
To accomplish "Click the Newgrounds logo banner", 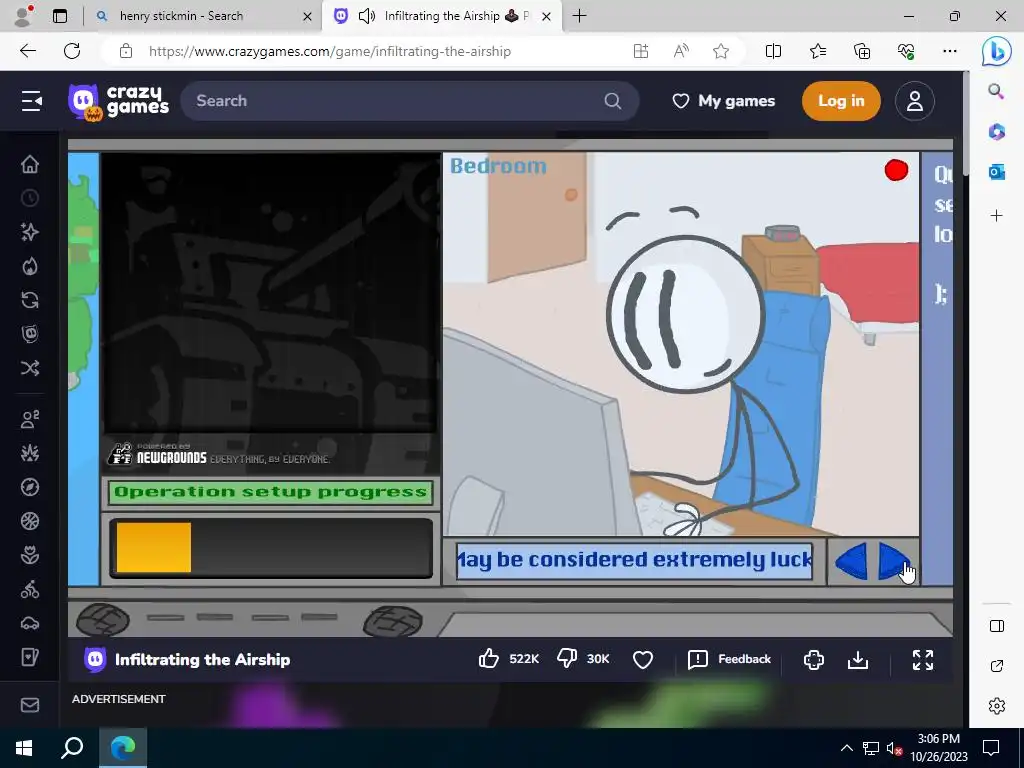I will click(x=220, y=454).
